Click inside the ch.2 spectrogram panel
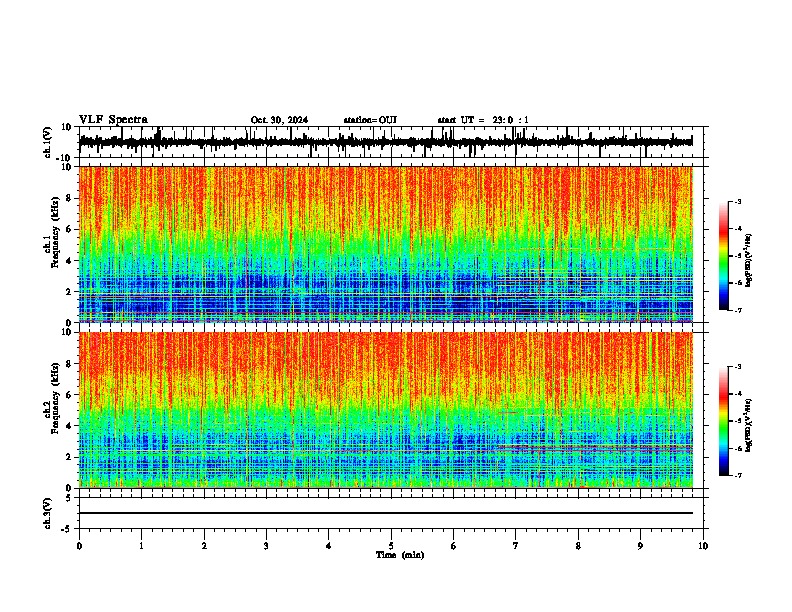Image resolution: width=792 pixels, height=612 pixels. (x=386, y=410)
